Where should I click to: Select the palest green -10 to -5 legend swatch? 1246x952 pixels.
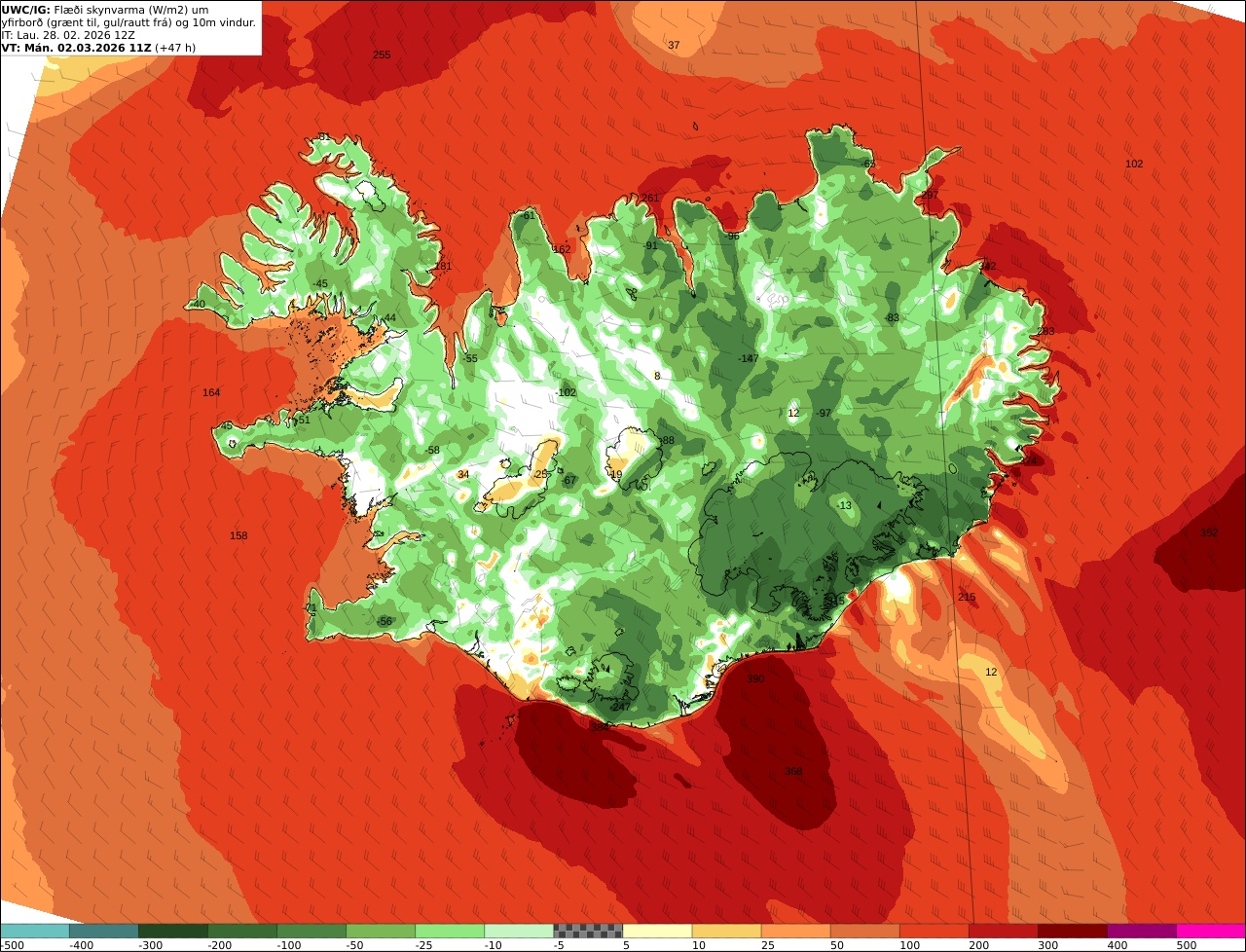(x=519, y=931)
